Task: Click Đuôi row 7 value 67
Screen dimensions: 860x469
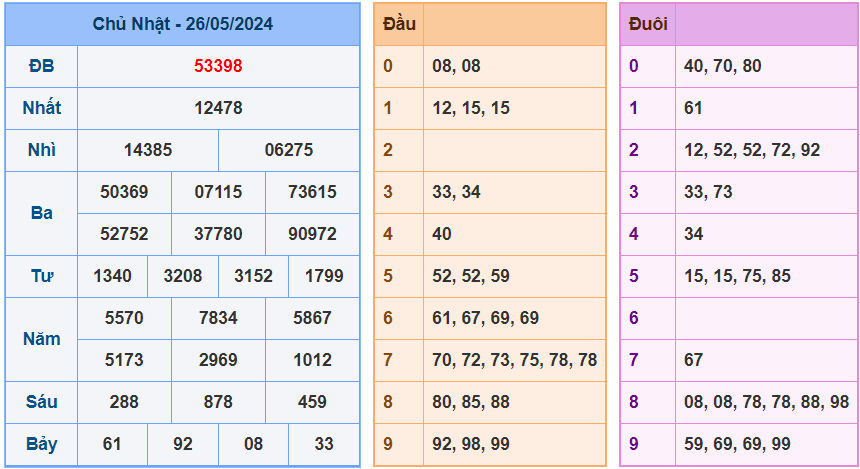Action: [693, 360]
